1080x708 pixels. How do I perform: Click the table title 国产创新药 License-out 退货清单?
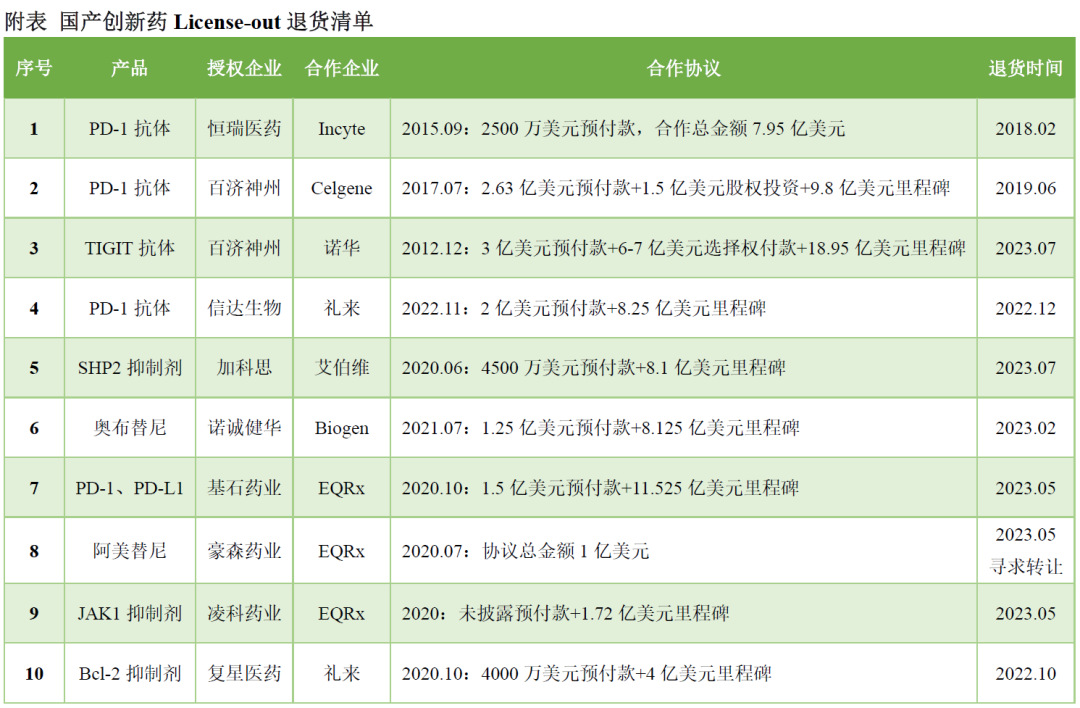point(188,21)
